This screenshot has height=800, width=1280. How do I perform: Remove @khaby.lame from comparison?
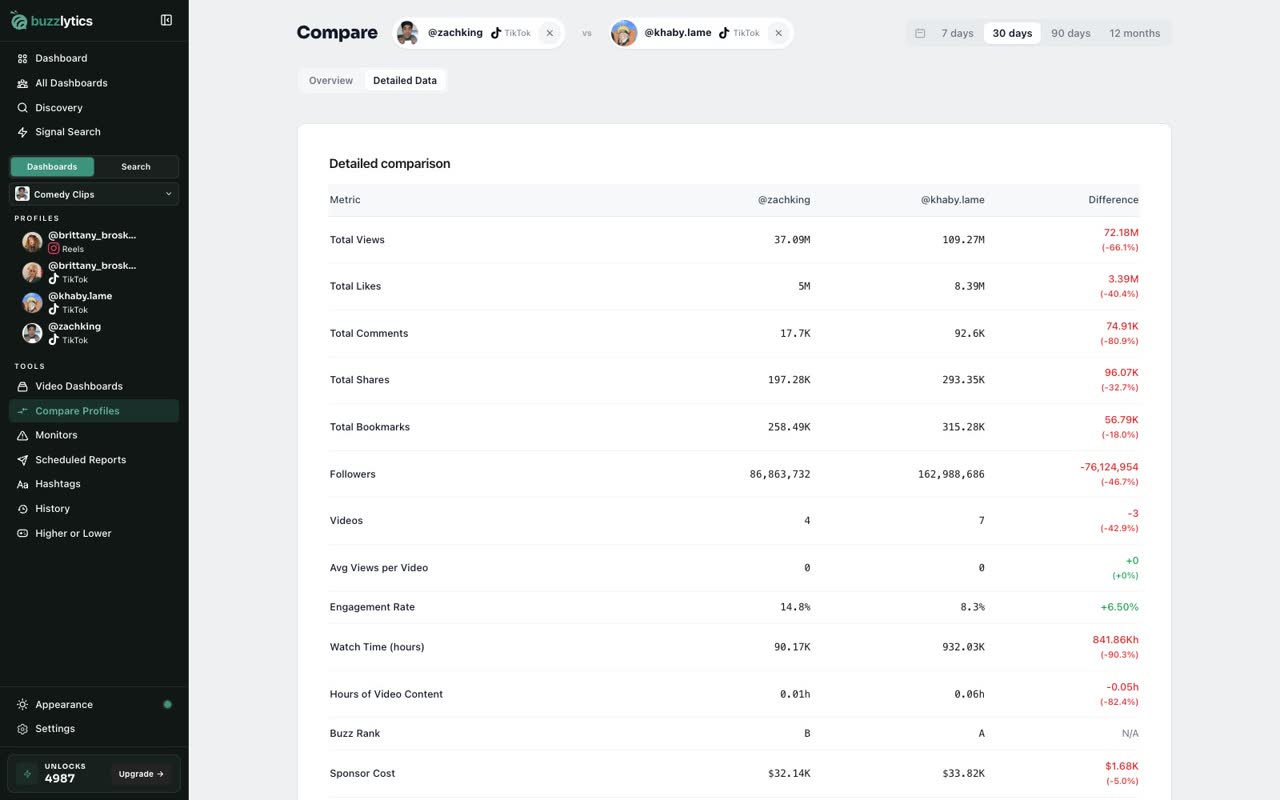pyautogui.click(x=778, y=33)
